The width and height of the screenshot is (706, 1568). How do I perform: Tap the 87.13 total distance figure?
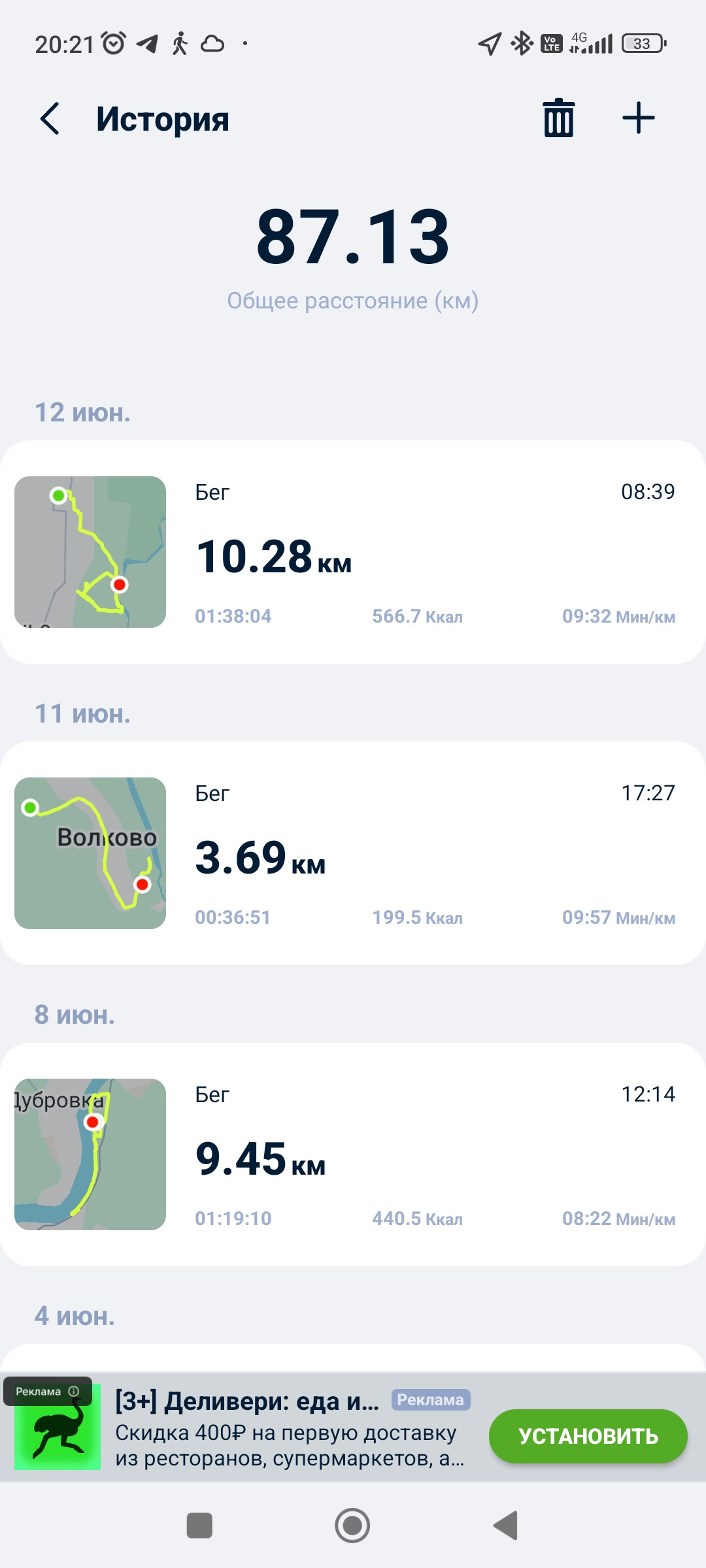click(x=353, y=237)
